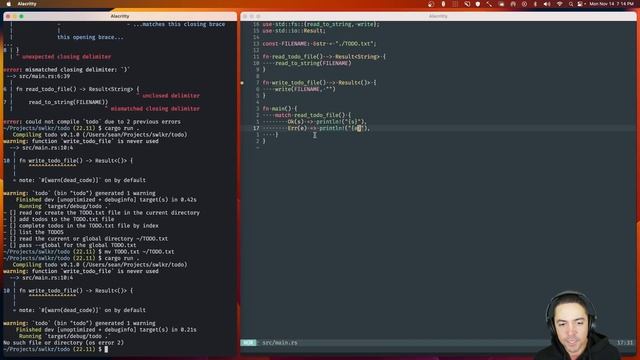Click 'Finished dev' line showing 0.21s
Image resolution: width=640 pixels, height=360 pixels.
[106, 330]
